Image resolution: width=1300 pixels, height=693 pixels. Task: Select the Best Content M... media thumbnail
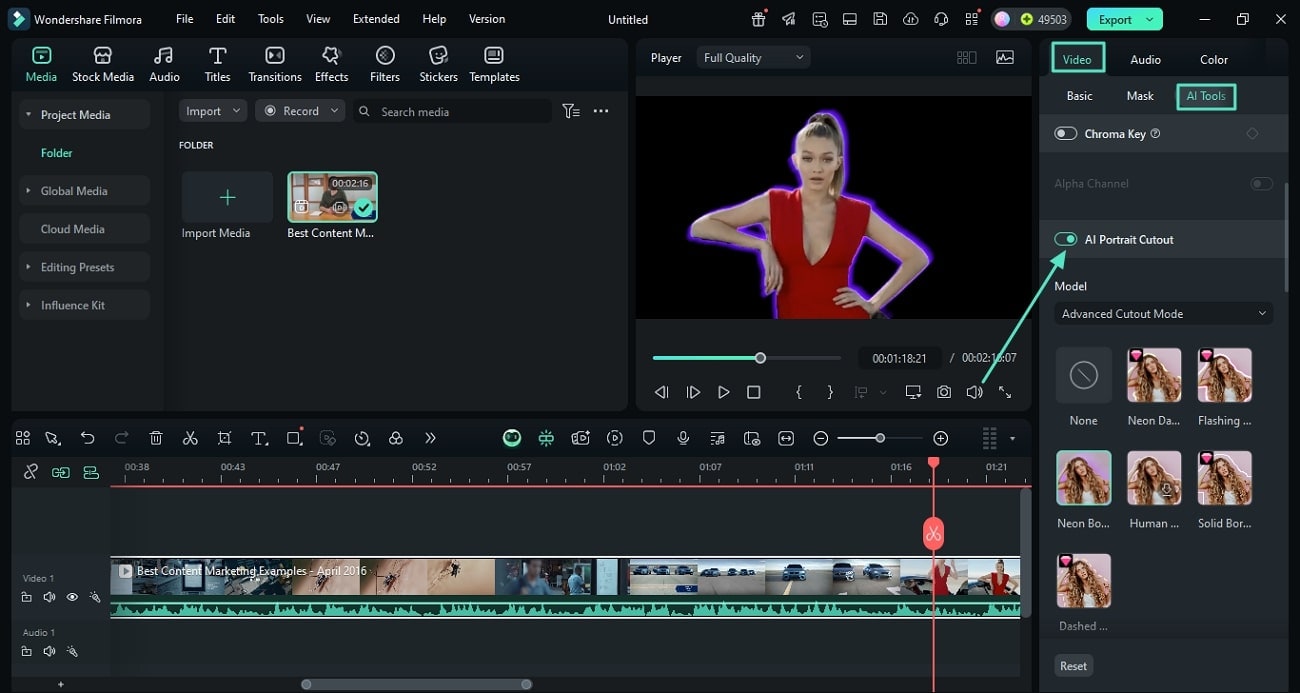click(x=332, y=196)
